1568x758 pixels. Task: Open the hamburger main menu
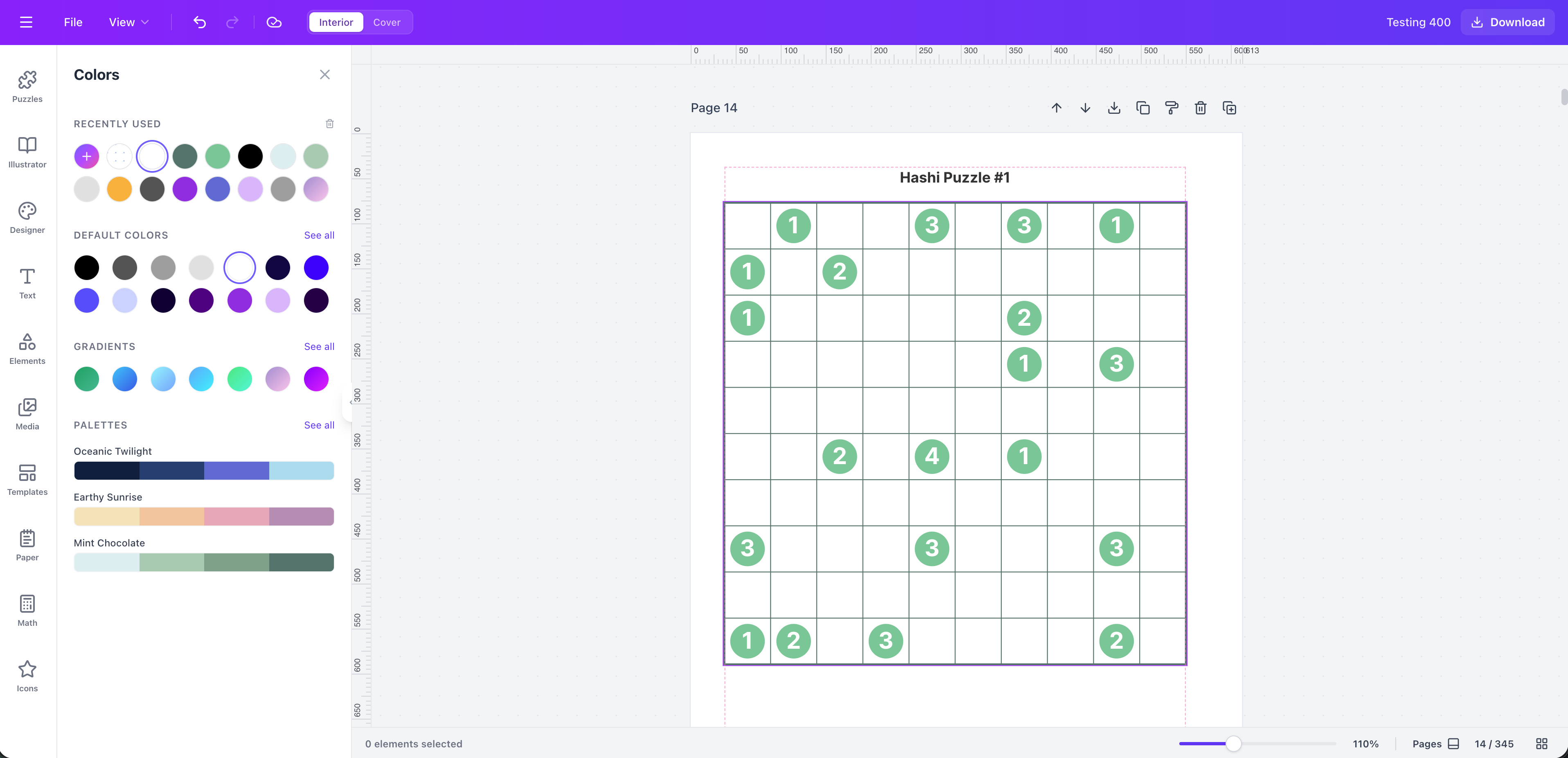25,22
